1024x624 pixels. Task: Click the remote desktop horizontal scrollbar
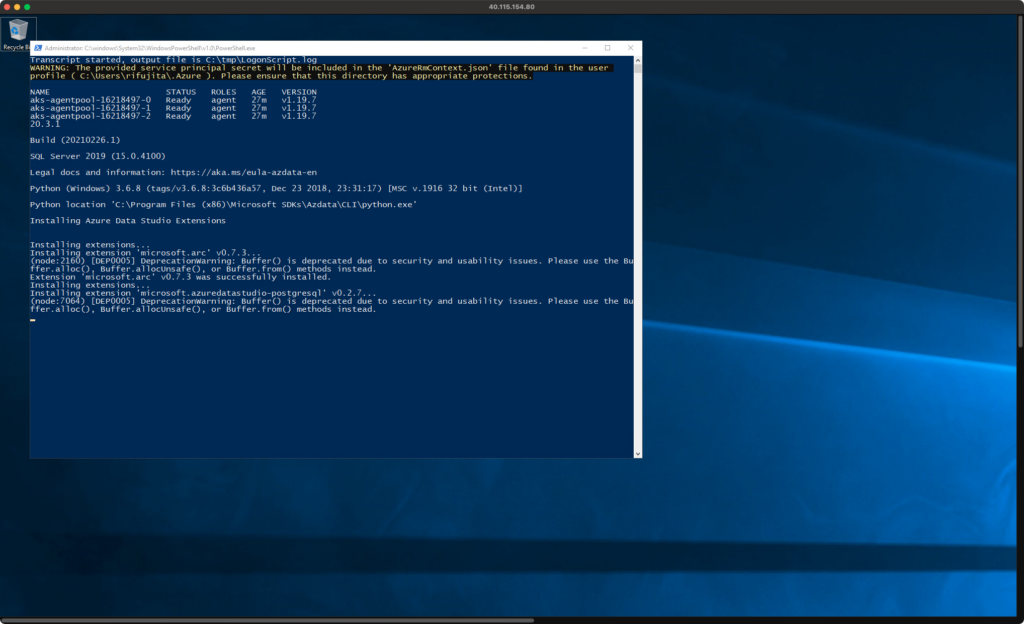(x=268, y=620)
